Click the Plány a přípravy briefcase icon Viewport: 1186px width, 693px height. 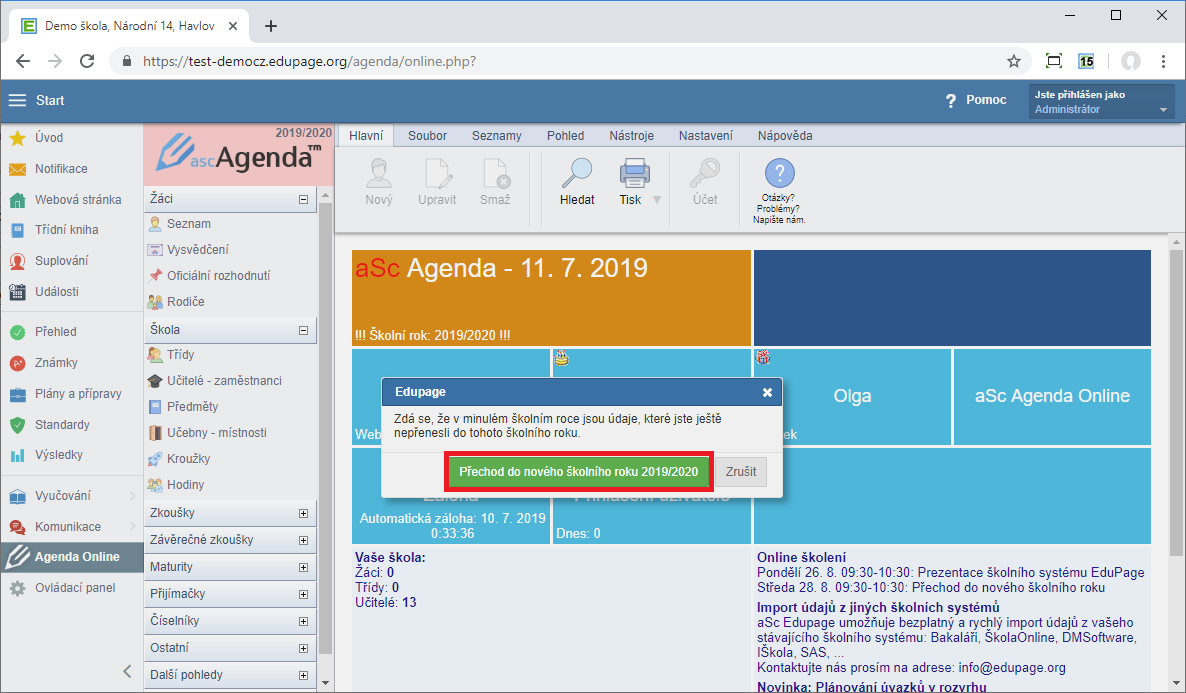click(17, 394)
